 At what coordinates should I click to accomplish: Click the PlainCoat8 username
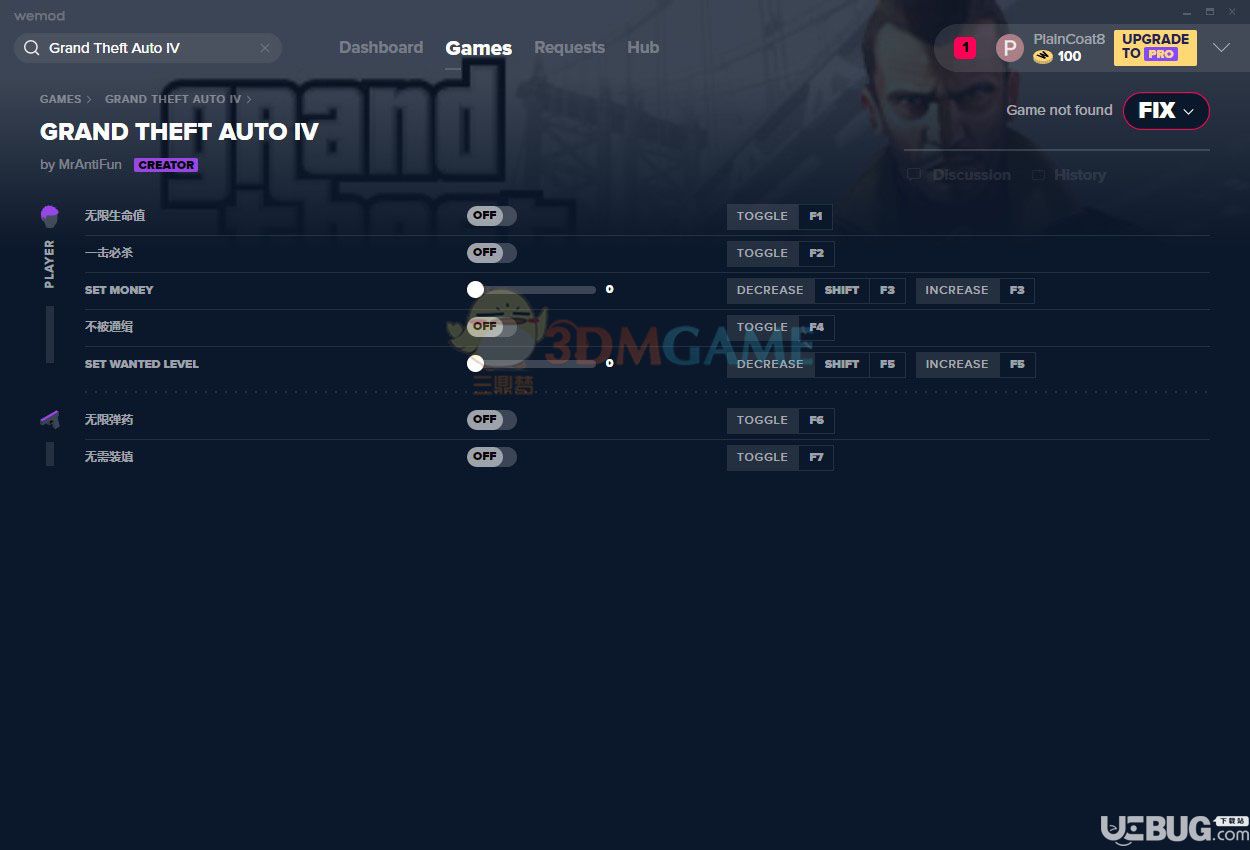click(x=1069, y=39)
